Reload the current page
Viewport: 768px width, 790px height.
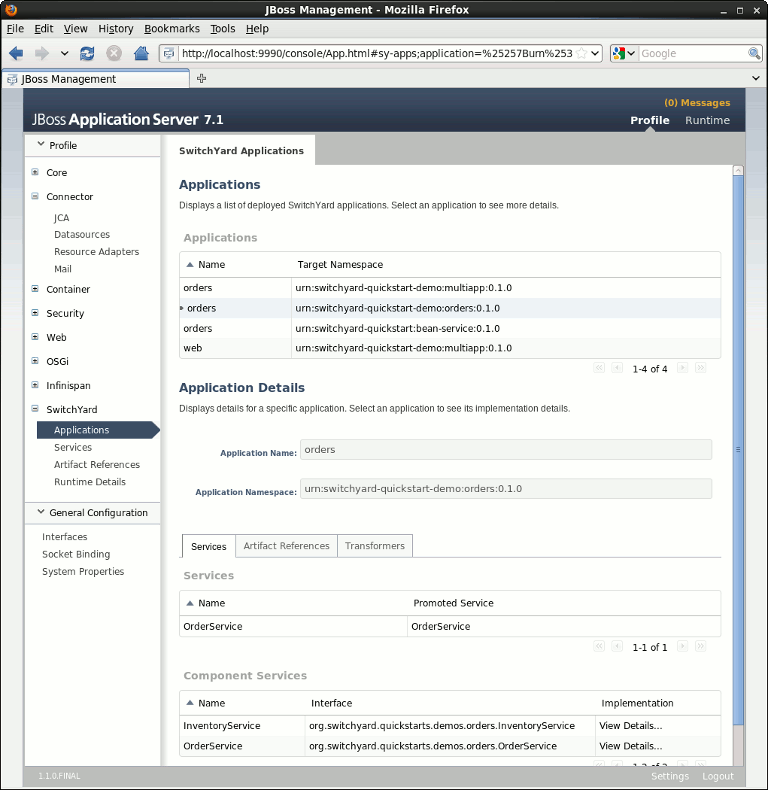(x=87, y=53)
